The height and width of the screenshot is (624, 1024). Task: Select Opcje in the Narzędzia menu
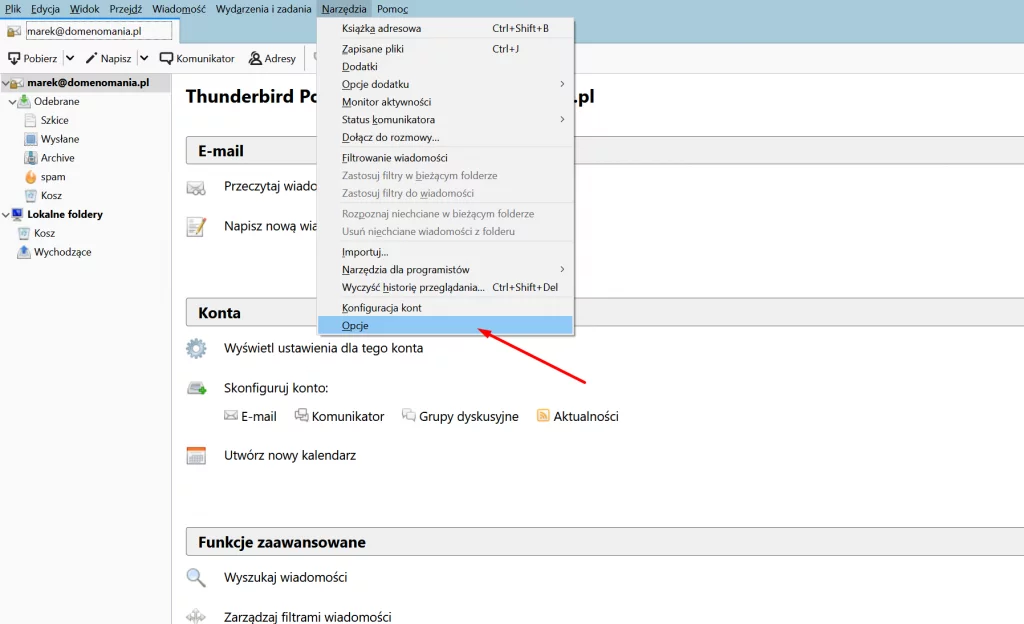click(445, 326)
